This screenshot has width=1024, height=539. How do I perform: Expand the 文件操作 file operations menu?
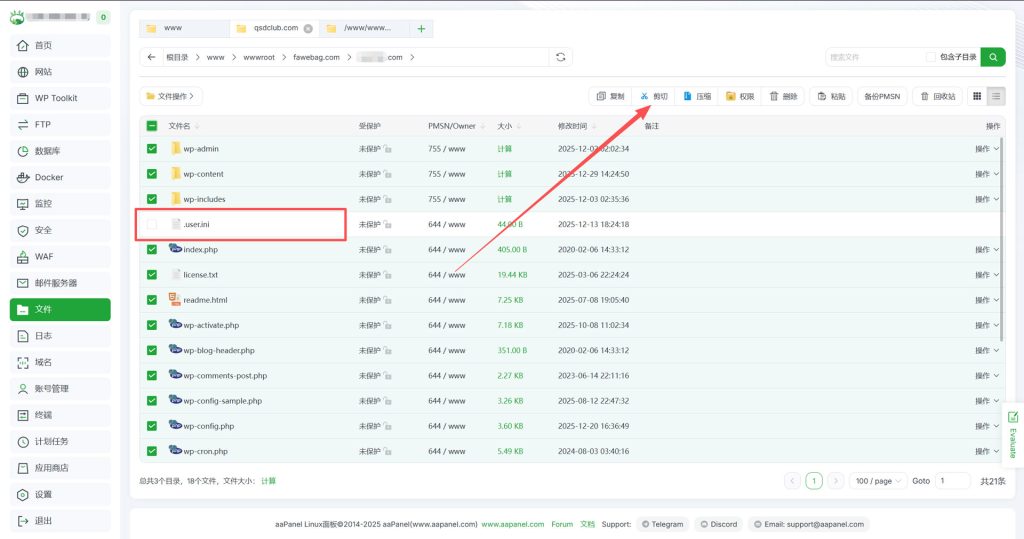pyautogui.click(x=171, y=96)
